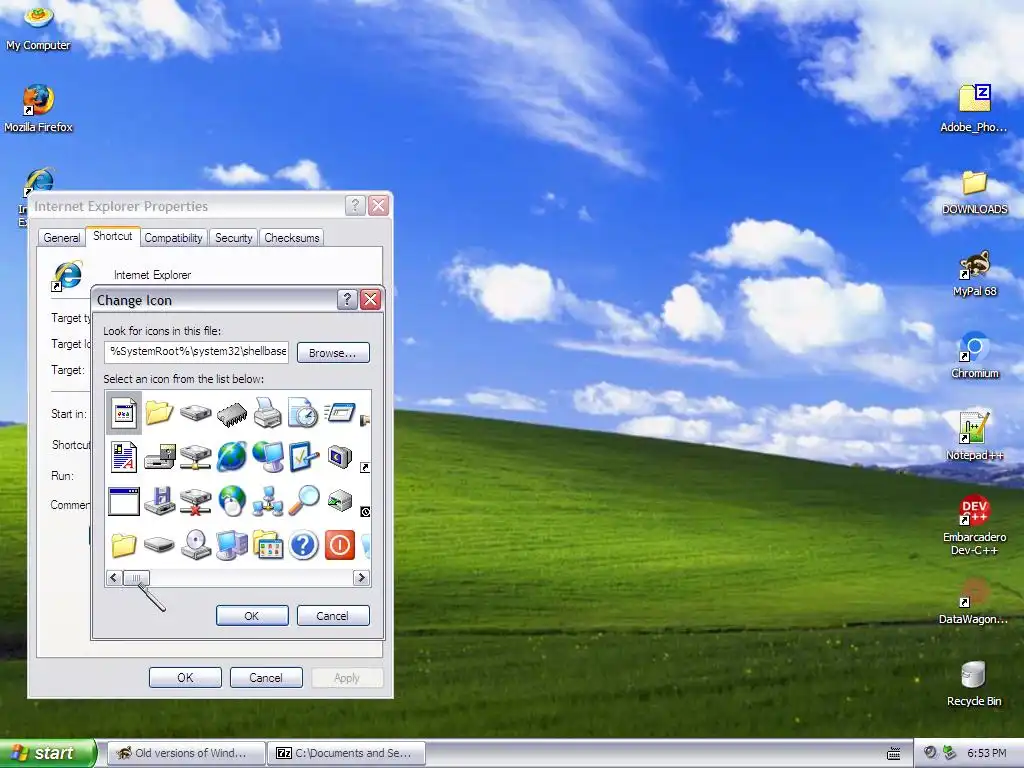This screenshot has height=768, width=1024.
Task: Choose the globe with monitor icon
Action: pos(268,456)
